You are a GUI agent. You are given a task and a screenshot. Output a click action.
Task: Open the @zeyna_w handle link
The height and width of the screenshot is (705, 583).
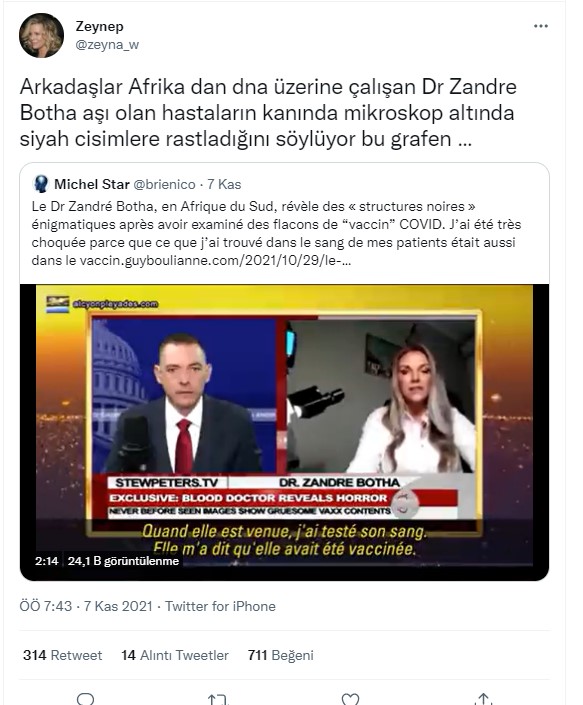pos(107,45)
